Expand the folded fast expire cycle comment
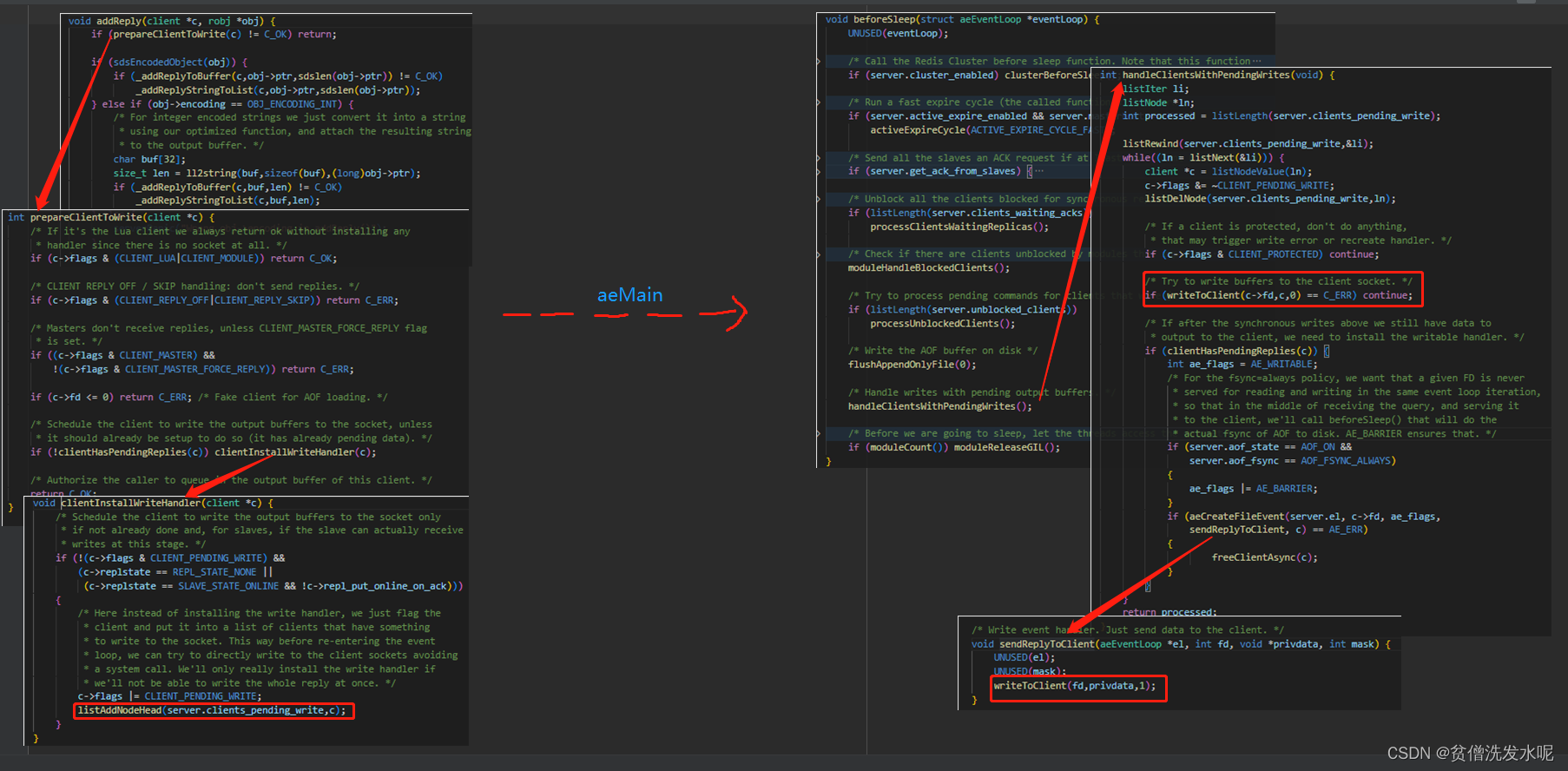 pos(818,102)
